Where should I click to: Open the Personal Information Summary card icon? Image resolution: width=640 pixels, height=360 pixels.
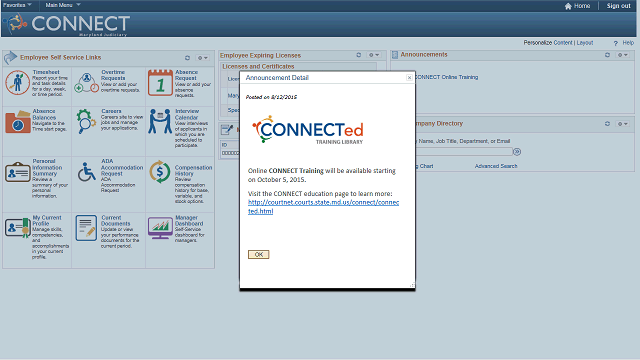[x=18, y=172]
